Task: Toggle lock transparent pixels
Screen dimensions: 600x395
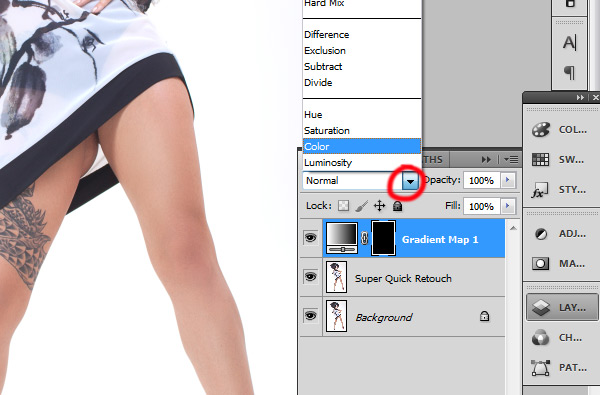Action: point(343,206)
